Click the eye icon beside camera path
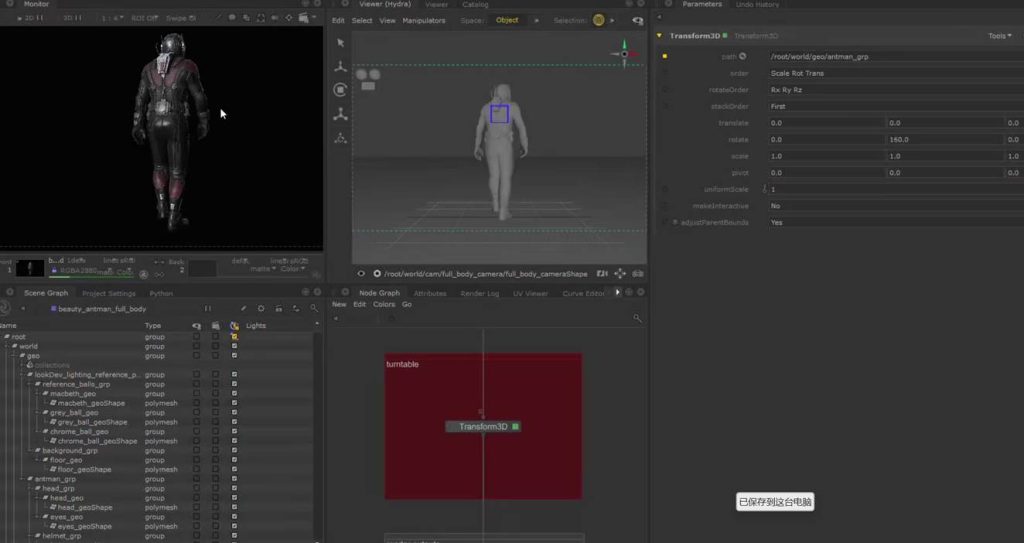 (362, 273)
